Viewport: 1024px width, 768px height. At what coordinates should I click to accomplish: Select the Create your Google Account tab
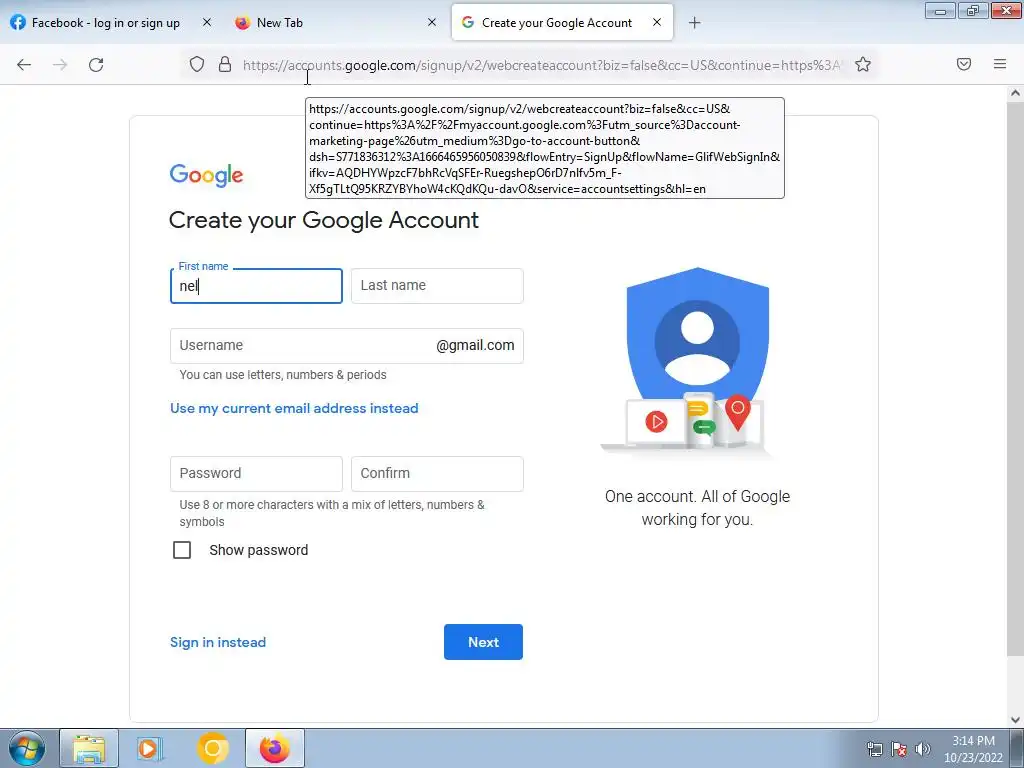click(562, 22)
